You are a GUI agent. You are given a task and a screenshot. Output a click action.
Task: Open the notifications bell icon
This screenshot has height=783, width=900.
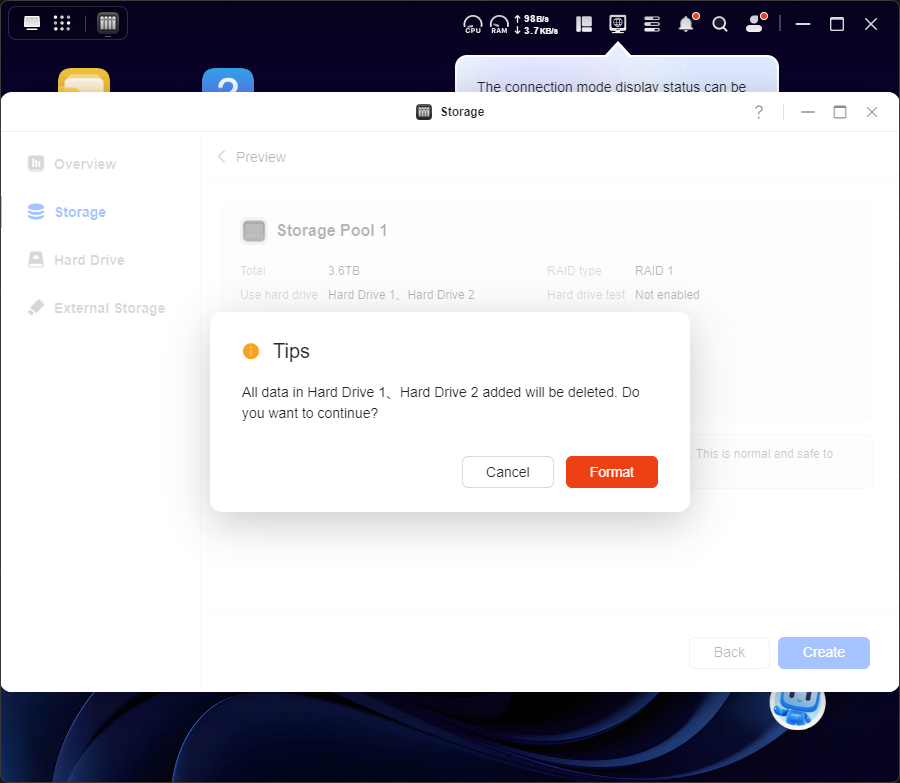point(686,24)
